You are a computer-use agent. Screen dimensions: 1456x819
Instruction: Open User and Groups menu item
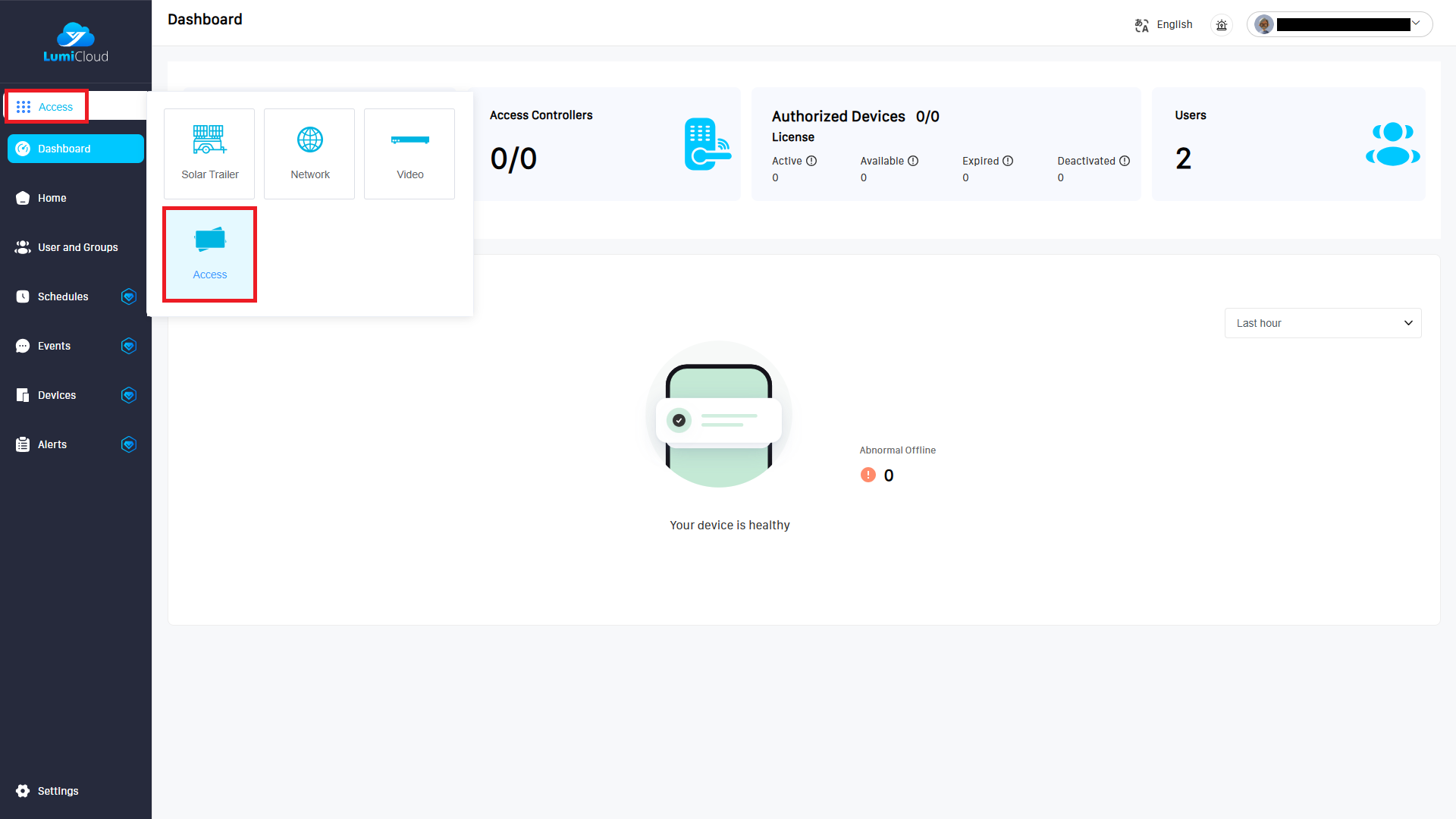76,247
